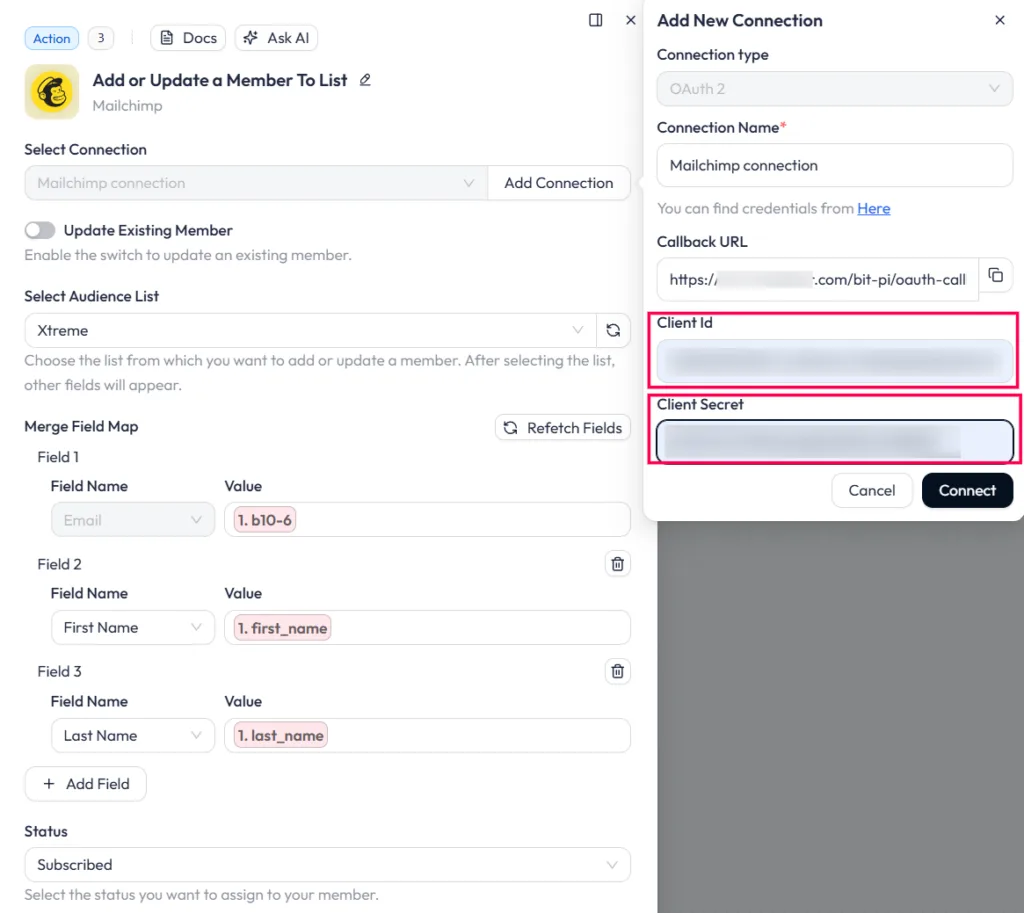Open the Select Connection dropdown
The image size is (1024, 913).
point(256,183)
